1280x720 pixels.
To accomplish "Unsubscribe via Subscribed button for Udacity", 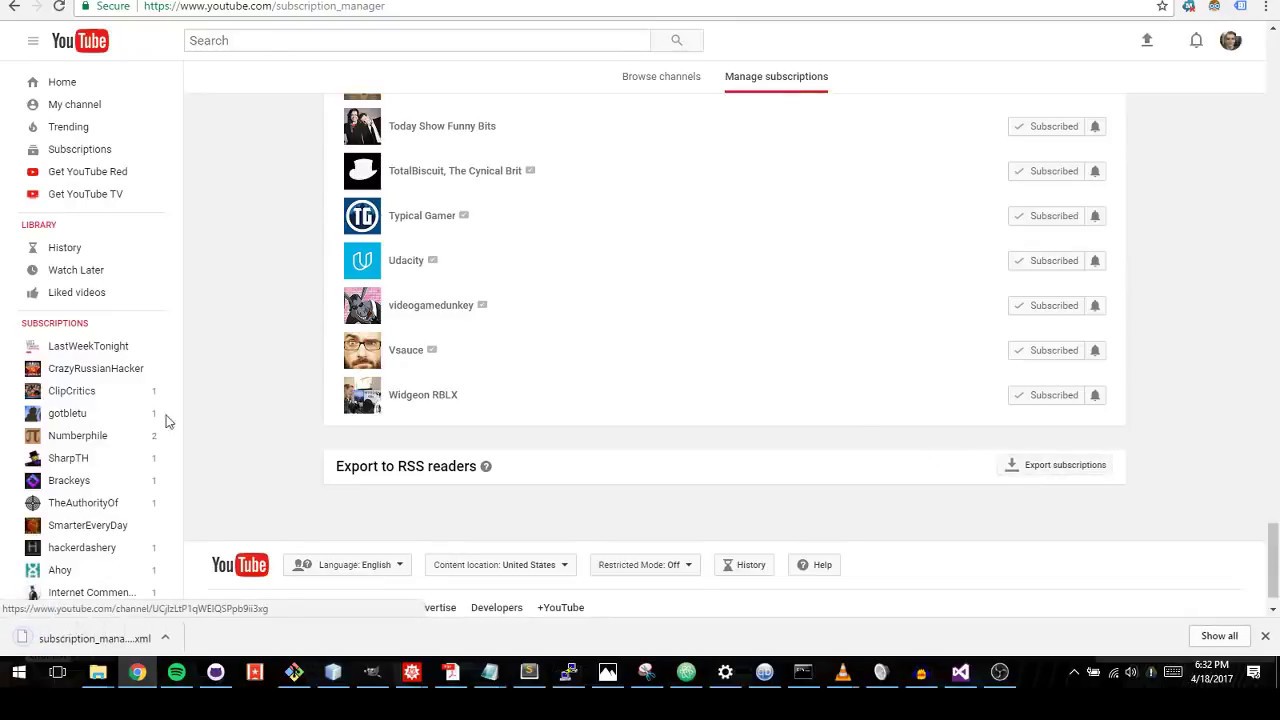I will tap(1046, 261).
